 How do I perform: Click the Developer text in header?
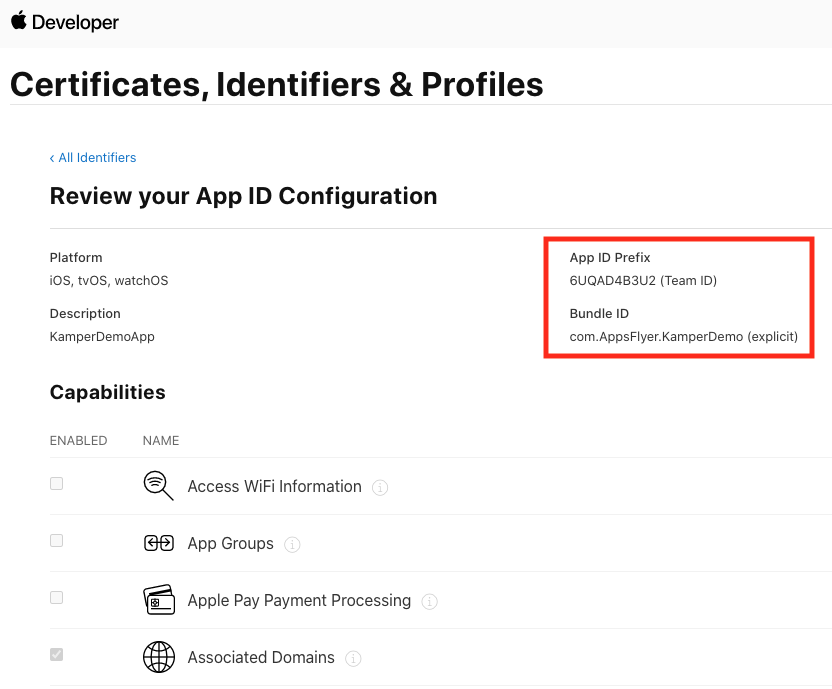click(x=75, y=22)
